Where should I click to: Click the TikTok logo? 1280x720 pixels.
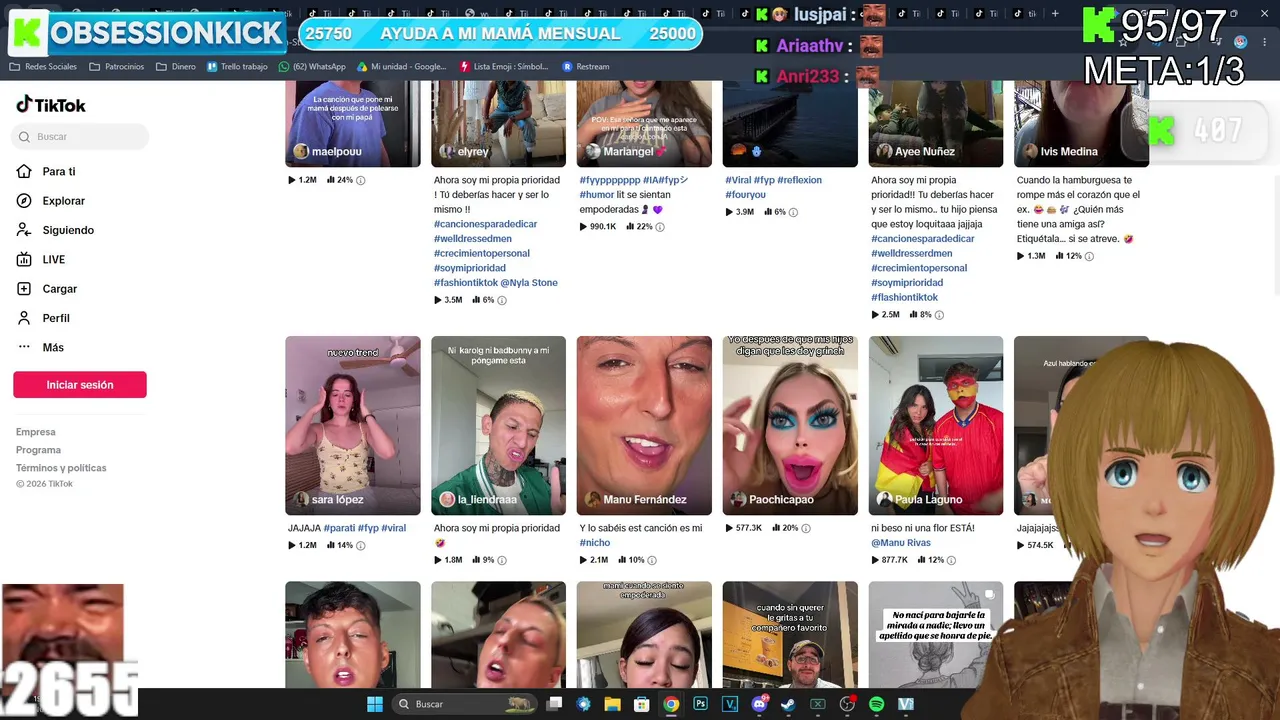(x=51, y=105)
